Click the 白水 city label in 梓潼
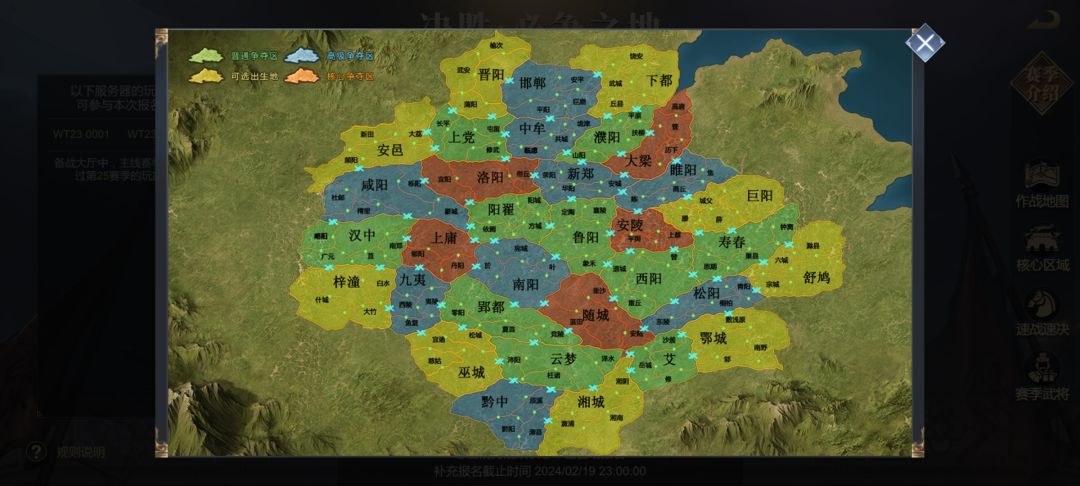 pos(383,283)
